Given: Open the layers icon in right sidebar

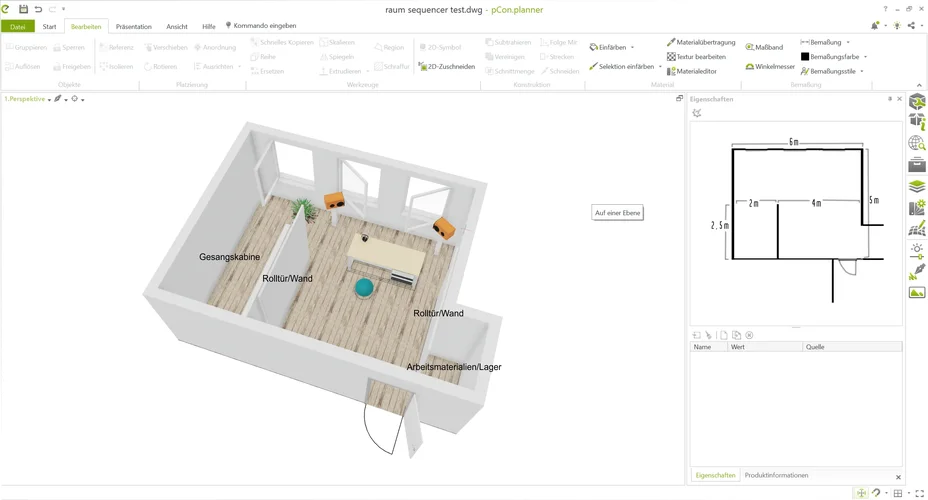Looking at the screenshot, I should tap(917, 186).
